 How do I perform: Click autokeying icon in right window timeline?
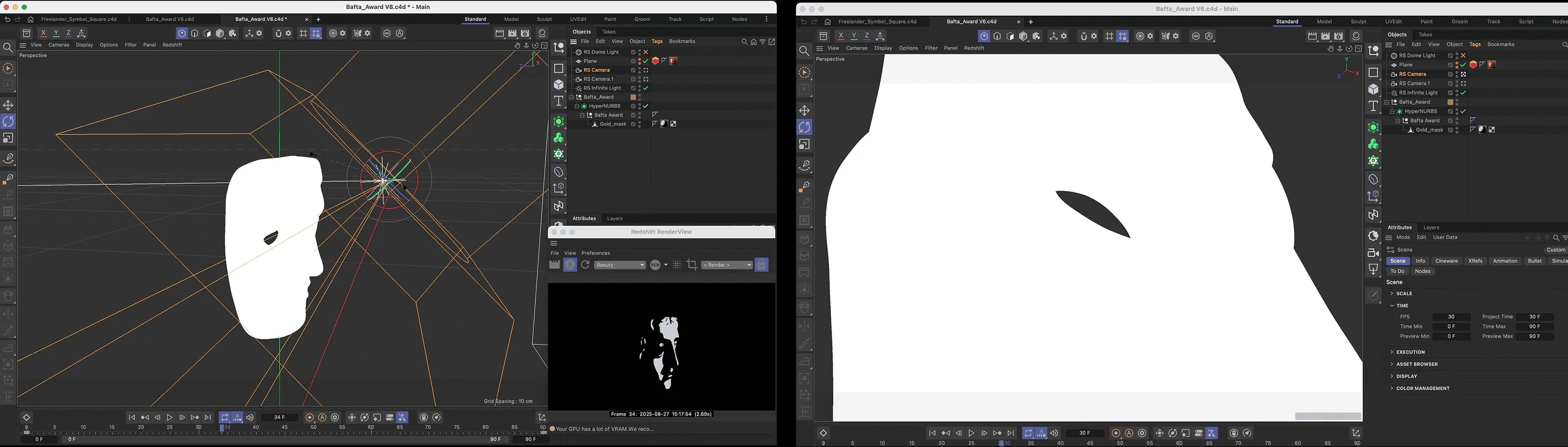1129,434
